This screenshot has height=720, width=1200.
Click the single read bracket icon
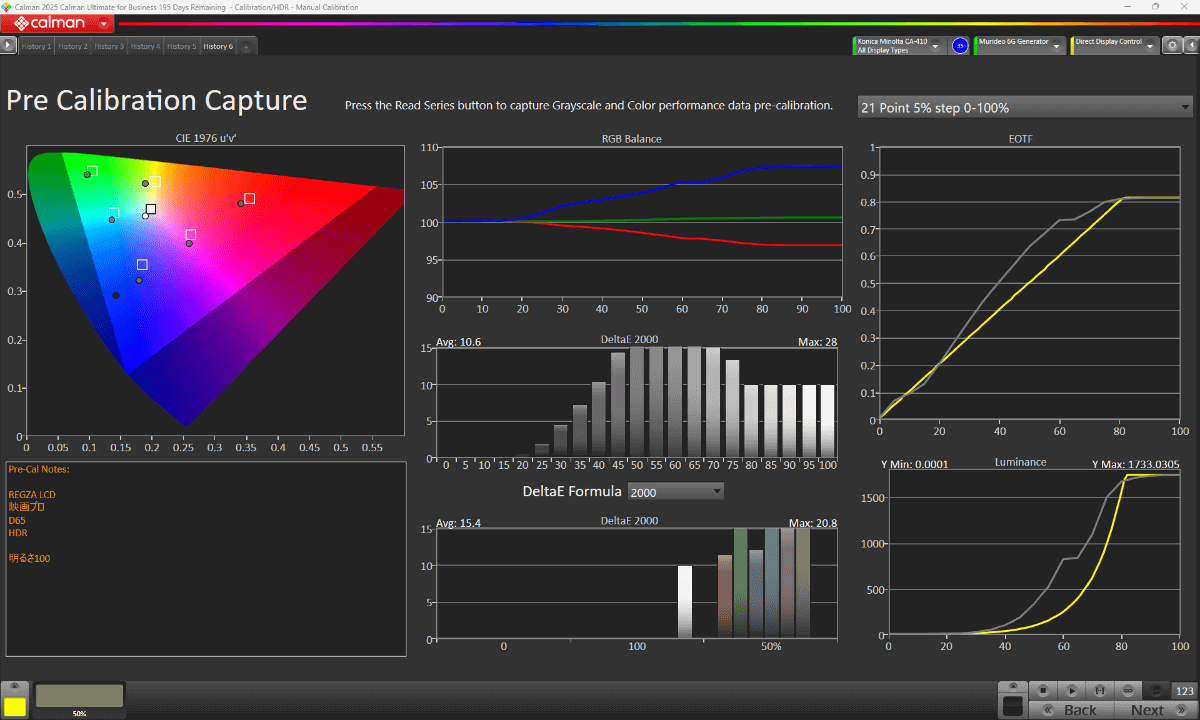click(1100, 690)
